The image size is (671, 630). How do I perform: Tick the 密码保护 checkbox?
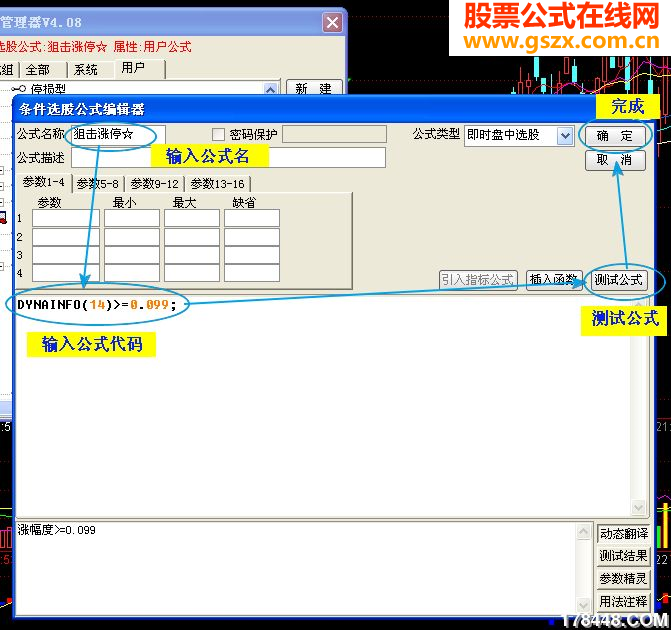[x=218, y=134]
